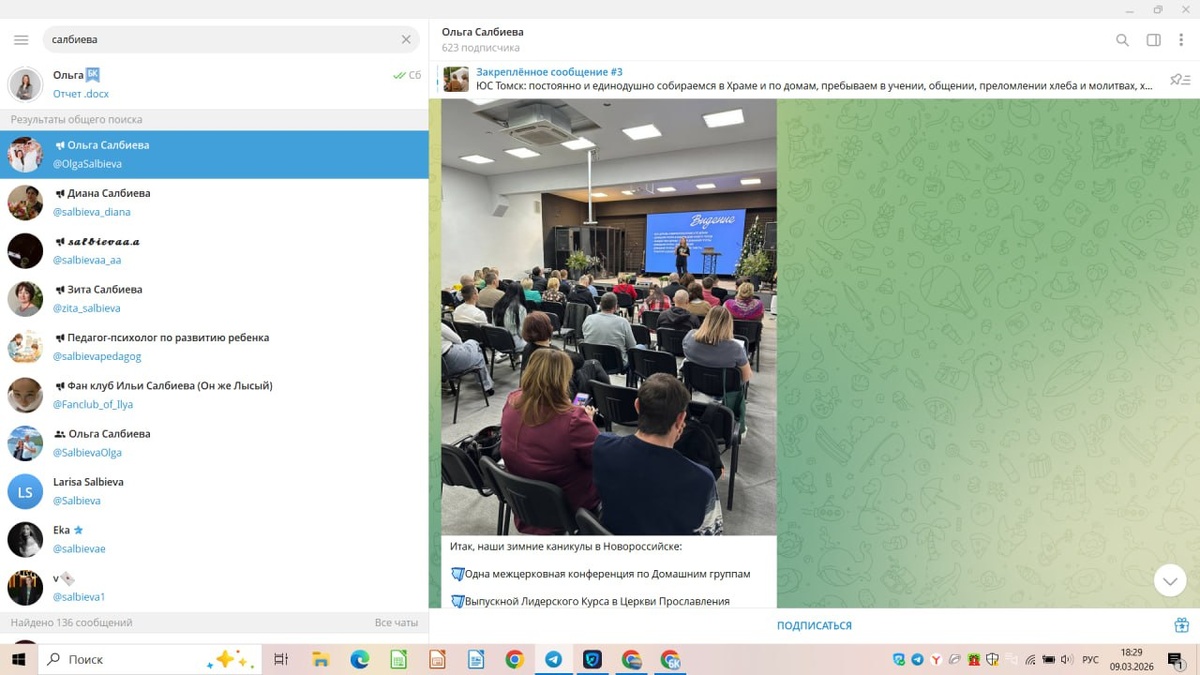Click the Telegram icon in the taskbar

pyautogui.click(x=553, y=659)
